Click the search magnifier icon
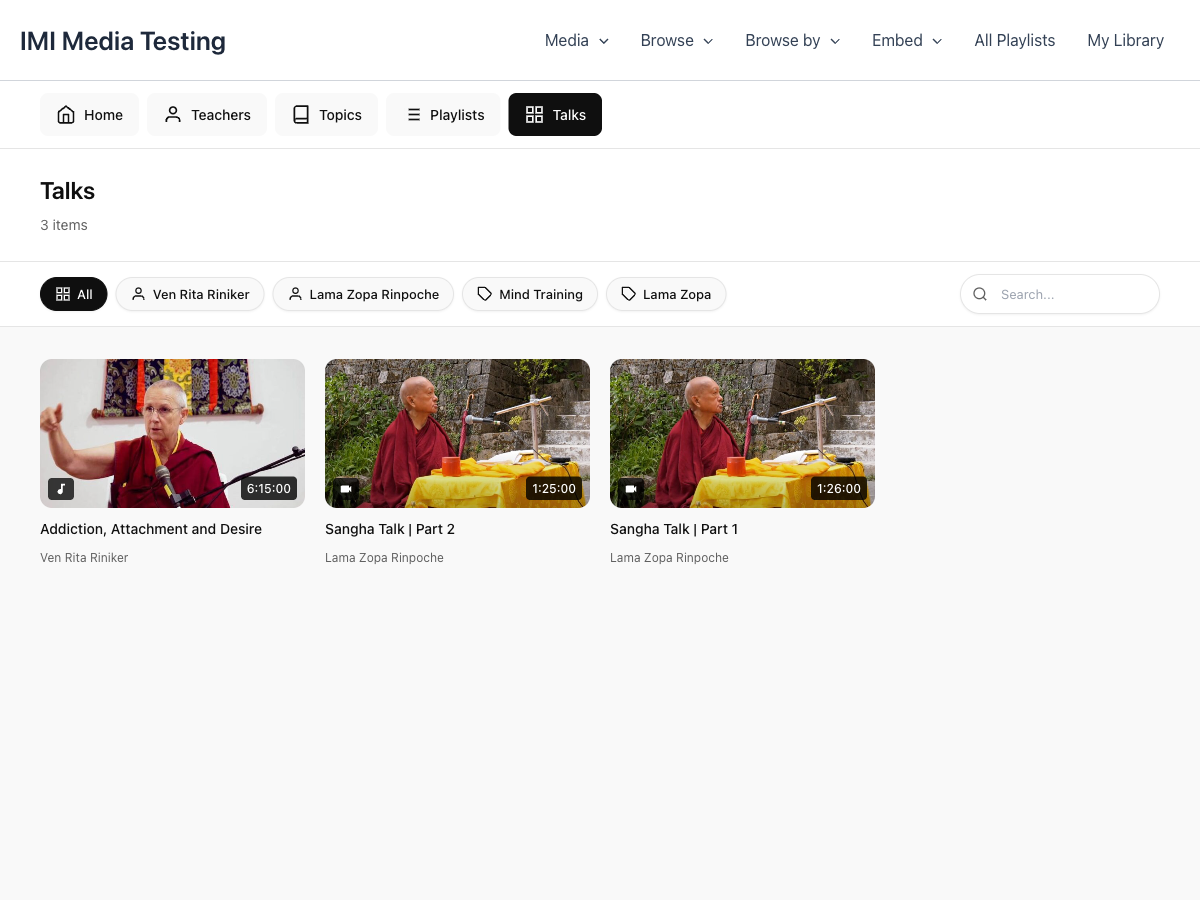 (980, 294)
